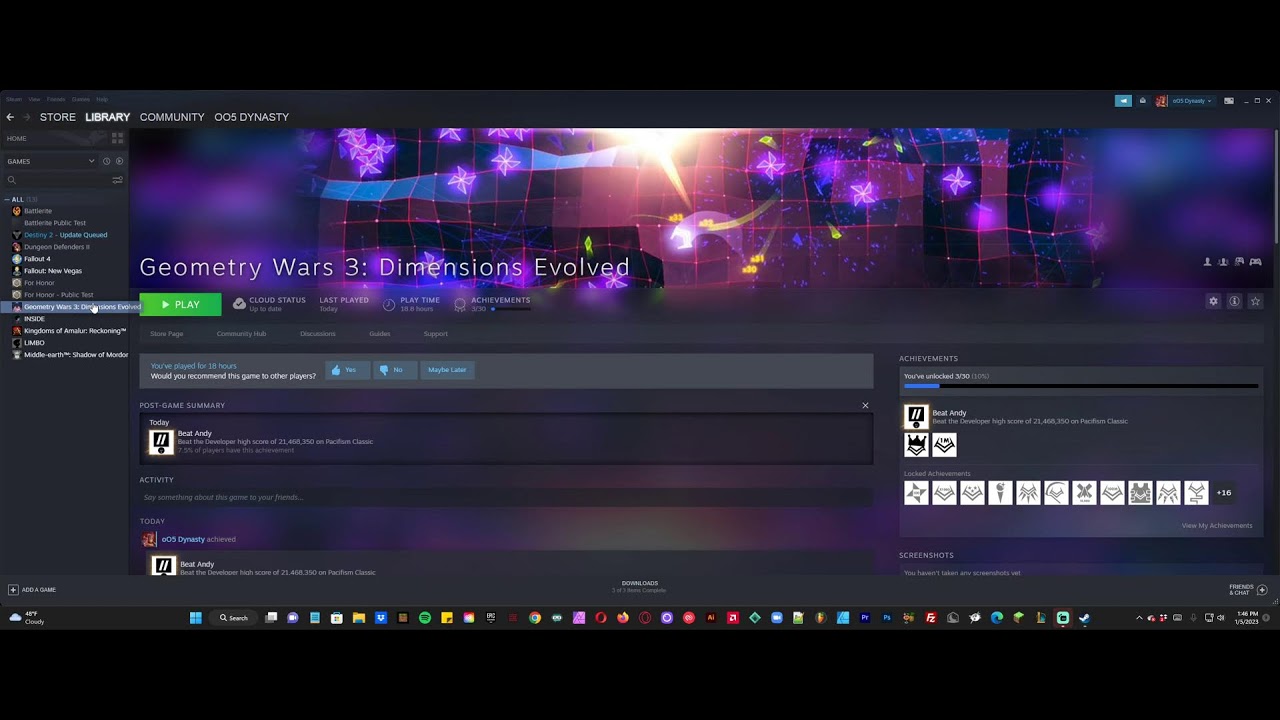Select LIMBO in the game list
The height and width of the screenshot is (720, 1280).
click(34, 343)
